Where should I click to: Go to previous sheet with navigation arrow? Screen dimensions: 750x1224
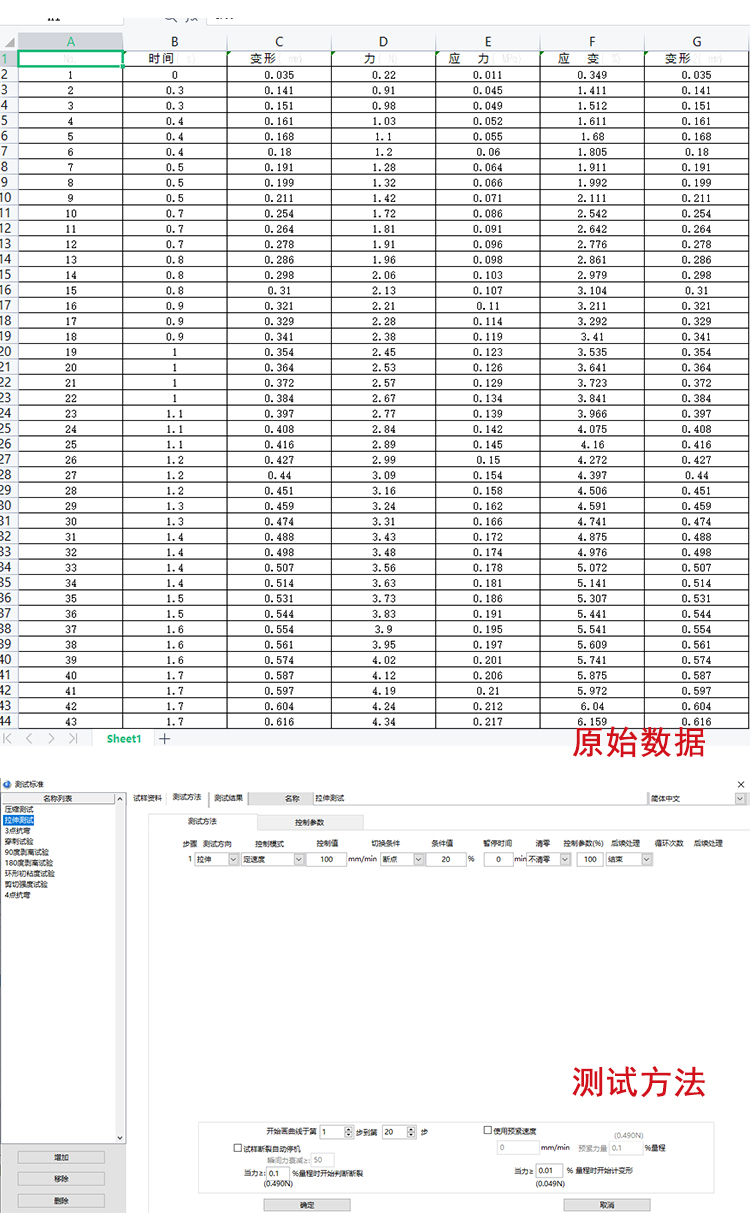point(30,739)
